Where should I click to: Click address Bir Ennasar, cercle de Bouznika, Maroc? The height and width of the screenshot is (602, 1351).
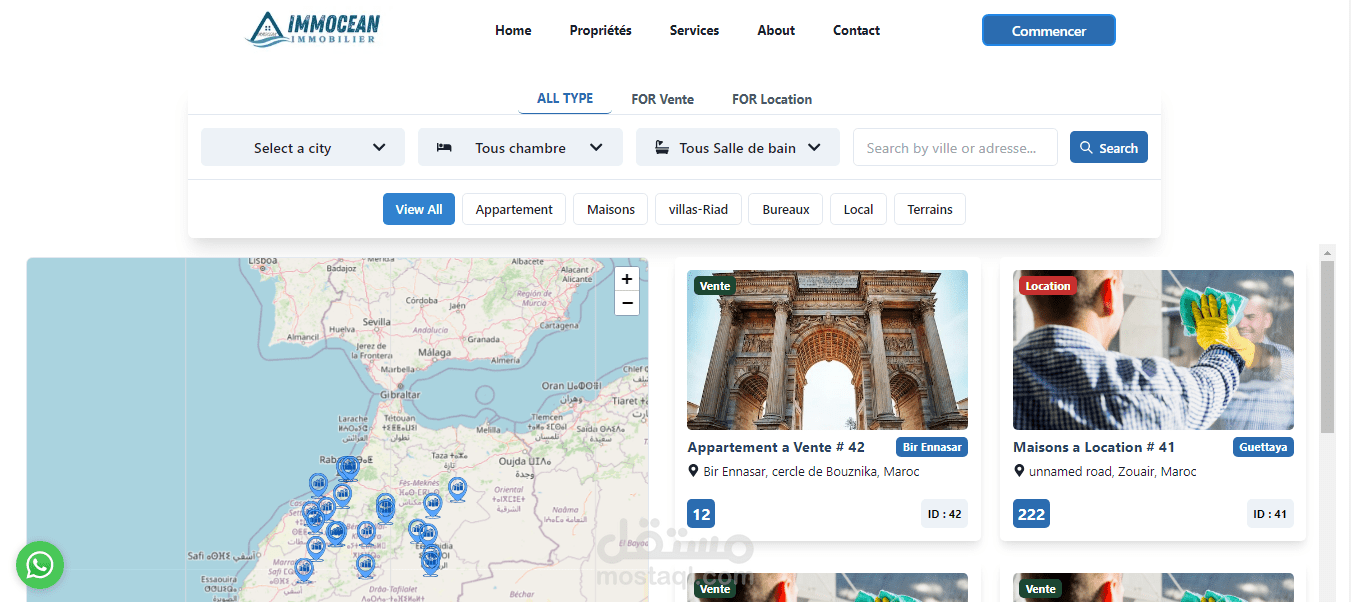point(811,471)
